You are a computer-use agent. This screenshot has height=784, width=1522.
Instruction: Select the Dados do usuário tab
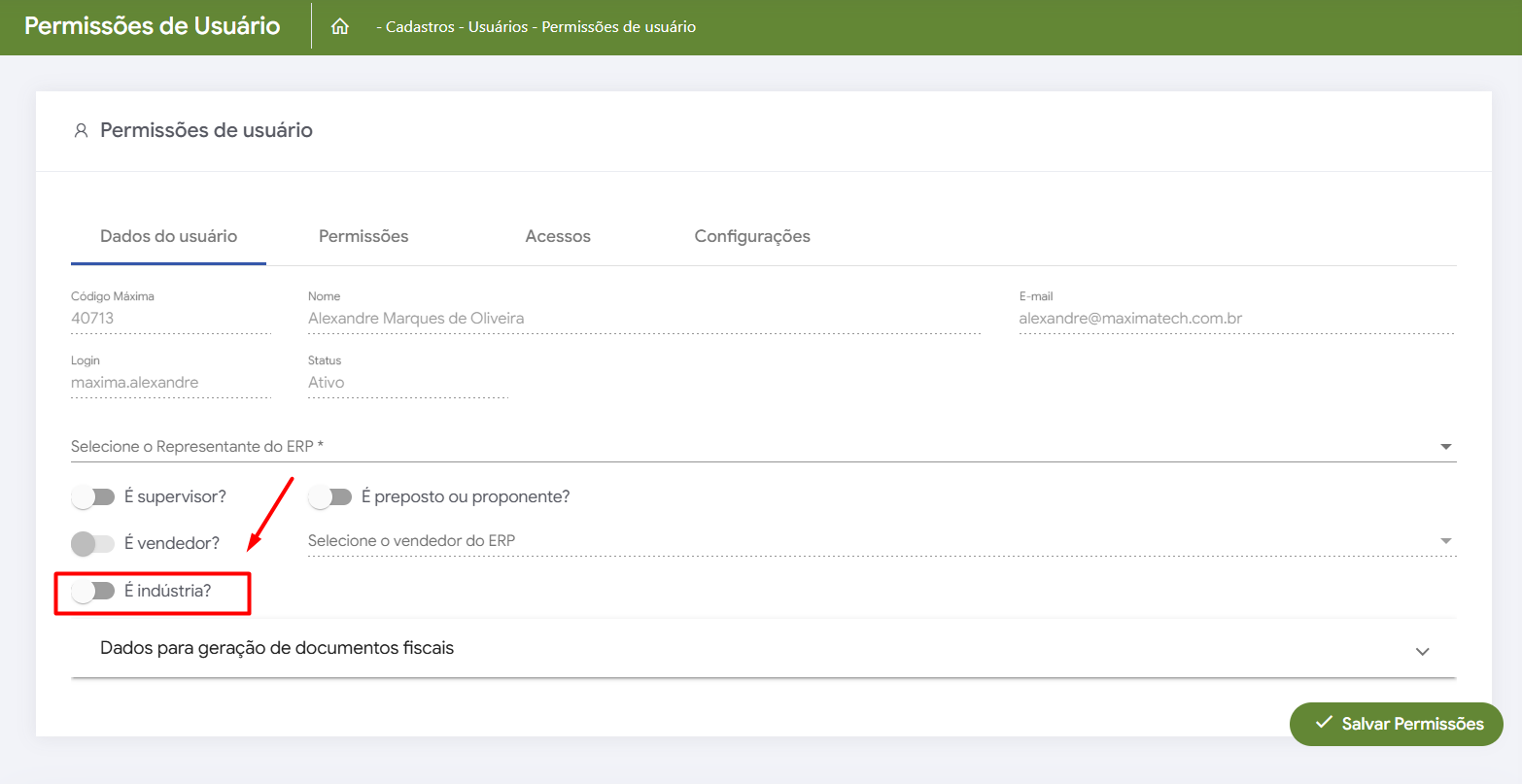coord(168,236)
